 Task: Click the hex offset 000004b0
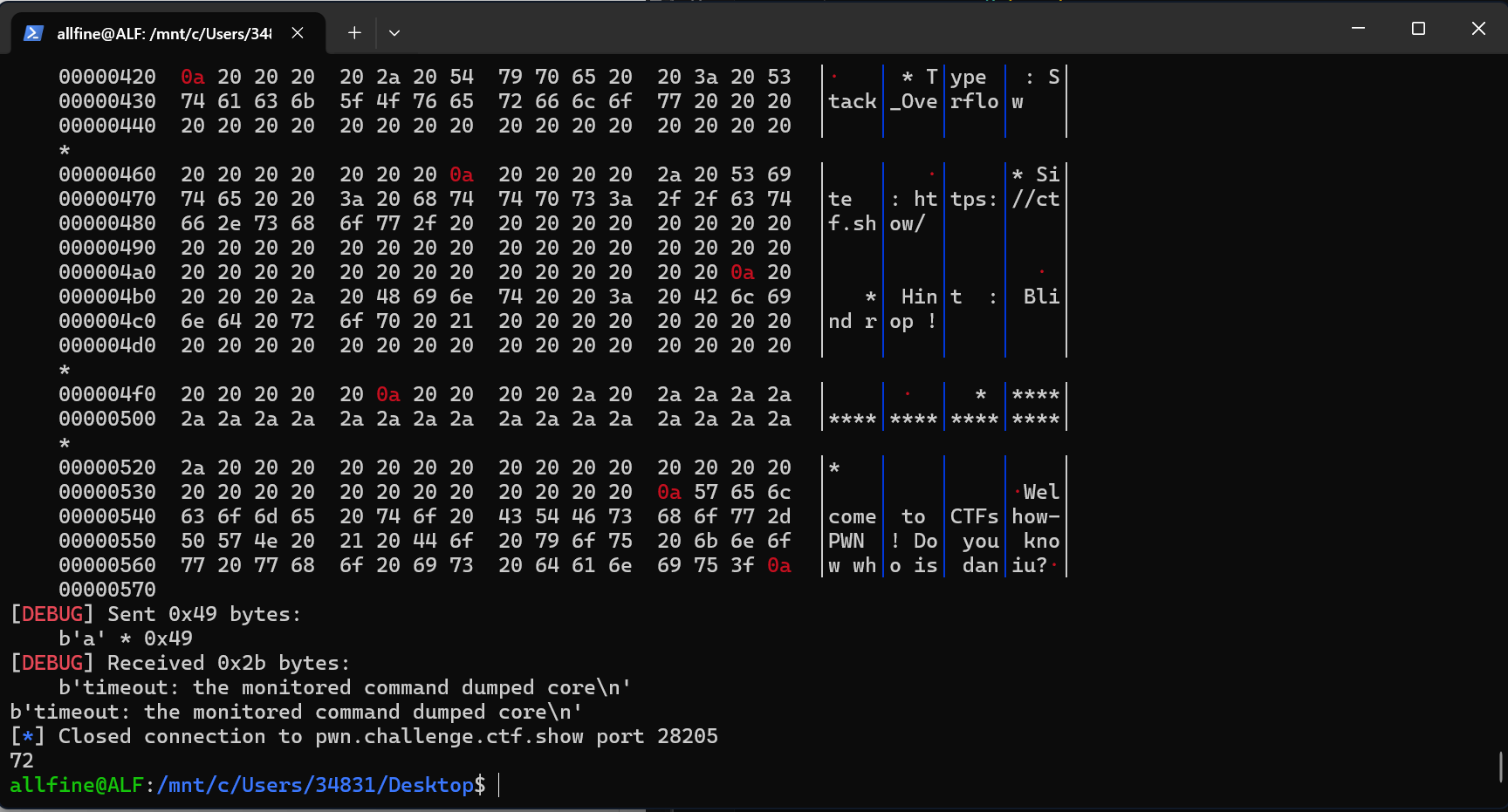(x=107, y=297)
